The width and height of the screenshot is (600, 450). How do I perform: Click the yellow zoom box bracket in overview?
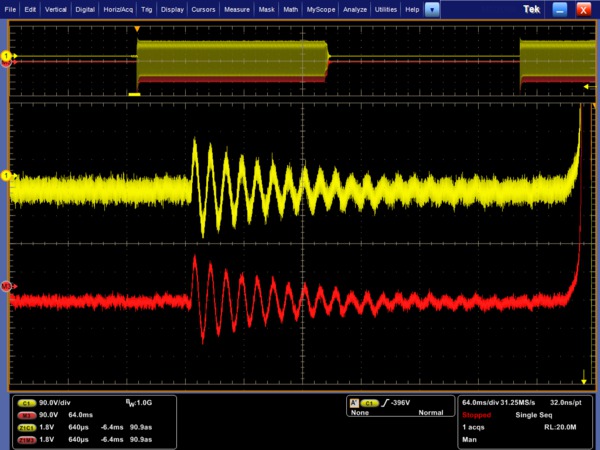pyautogui.click(x=135, y=93)
